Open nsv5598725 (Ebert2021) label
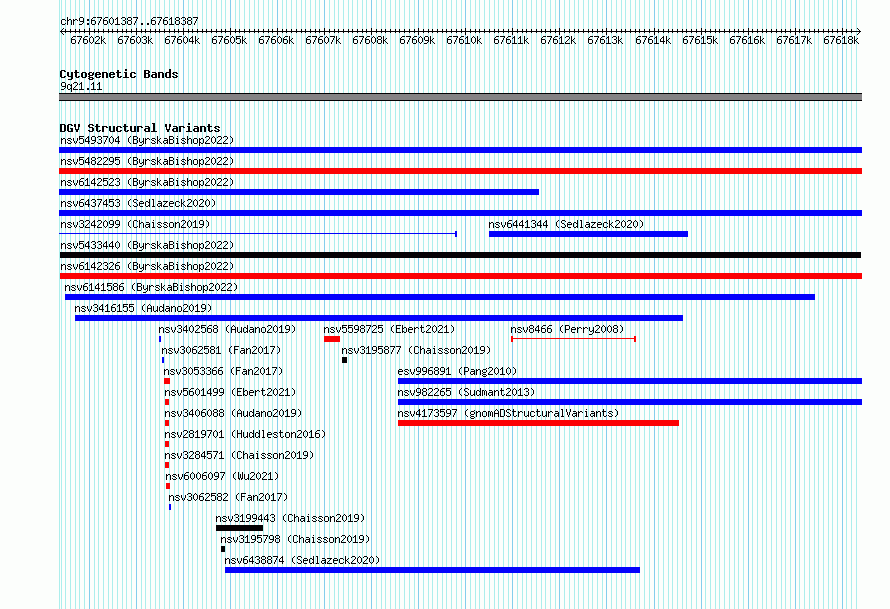Screen dimensions: 890x609 389,329
